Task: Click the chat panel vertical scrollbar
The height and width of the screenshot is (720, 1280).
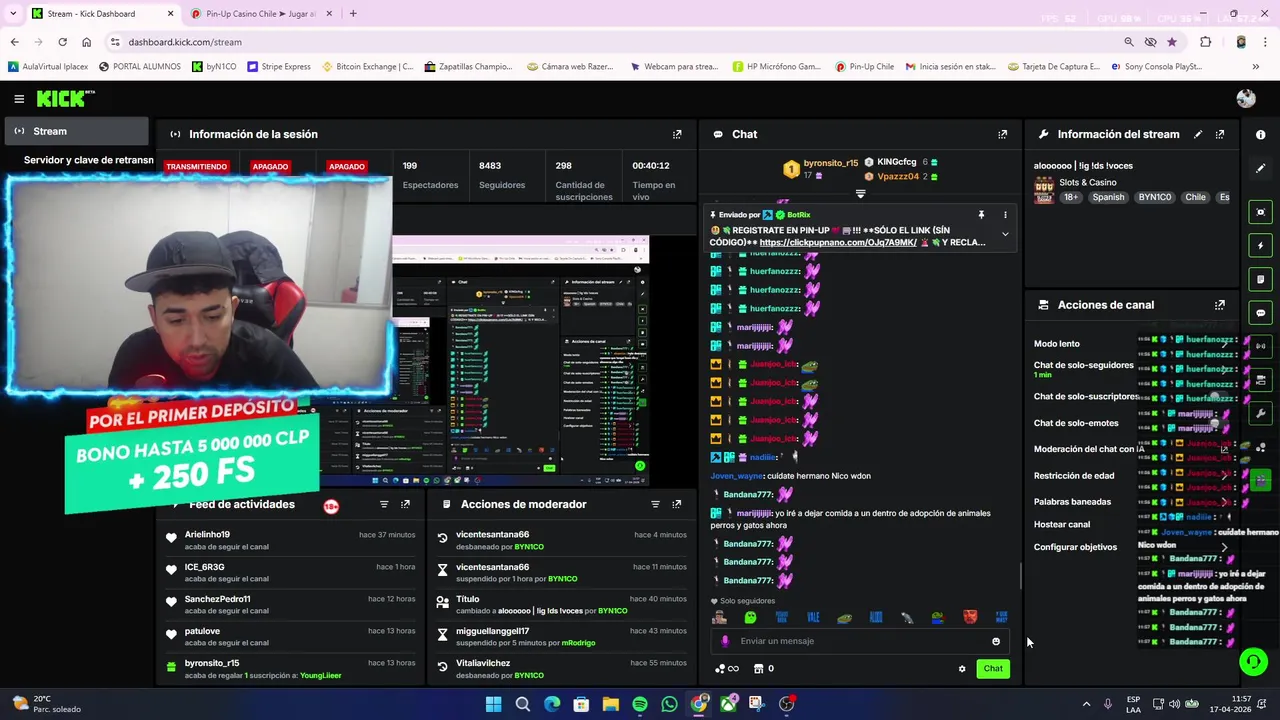Action: coord(1019,575)
